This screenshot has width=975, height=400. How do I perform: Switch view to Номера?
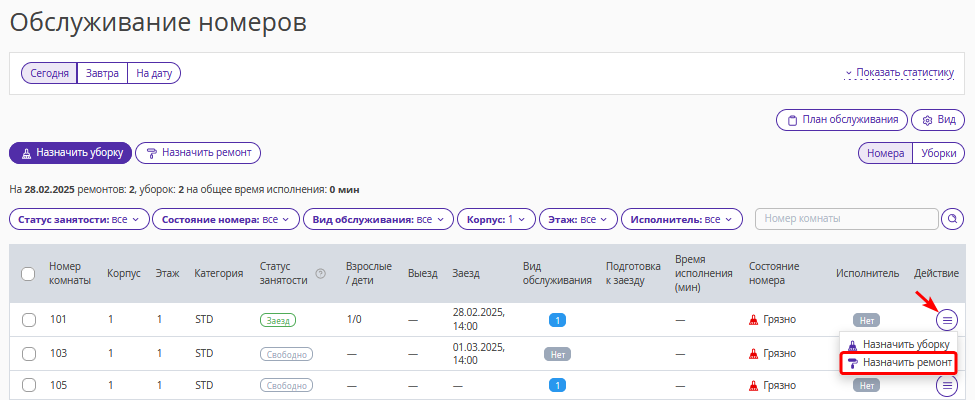[x=885, y=153]
